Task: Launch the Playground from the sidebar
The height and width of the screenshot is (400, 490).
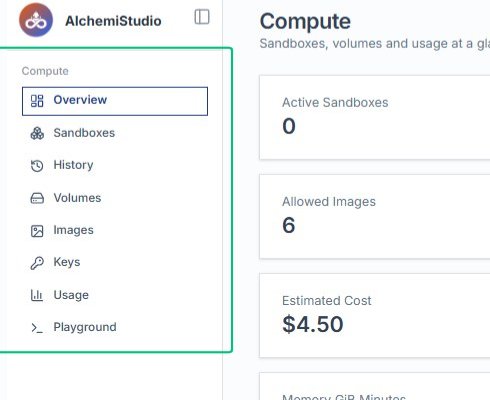Action: (115, 328)
